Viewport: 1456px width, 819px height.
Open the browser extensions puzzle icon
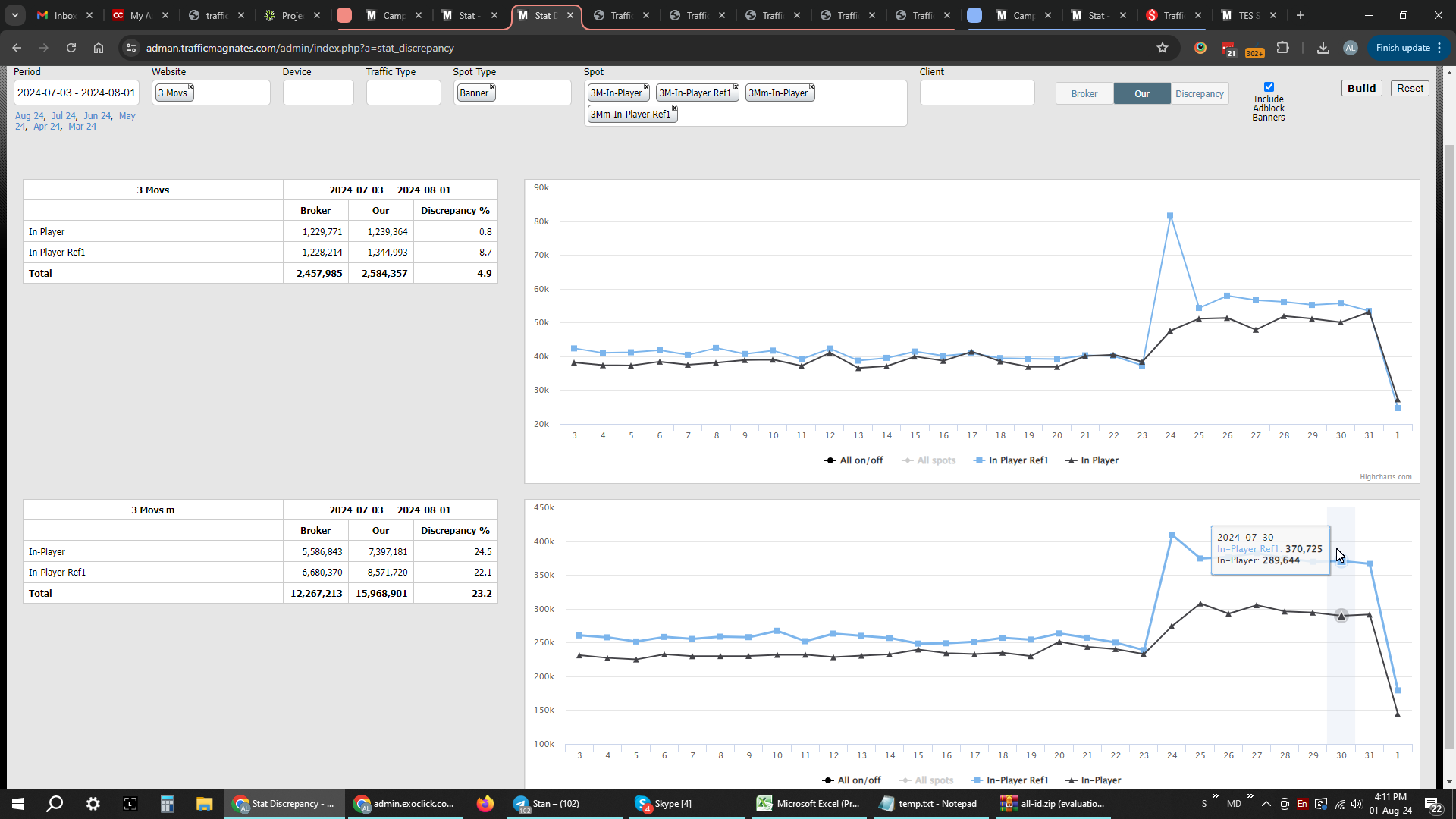click(1282, 48)
